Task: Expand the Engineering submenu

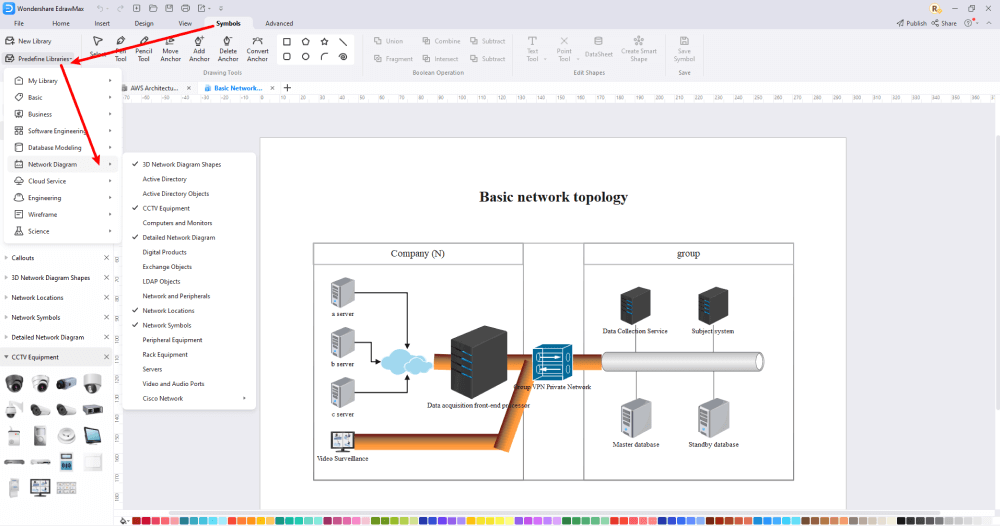Action: (x=62, y=198)
